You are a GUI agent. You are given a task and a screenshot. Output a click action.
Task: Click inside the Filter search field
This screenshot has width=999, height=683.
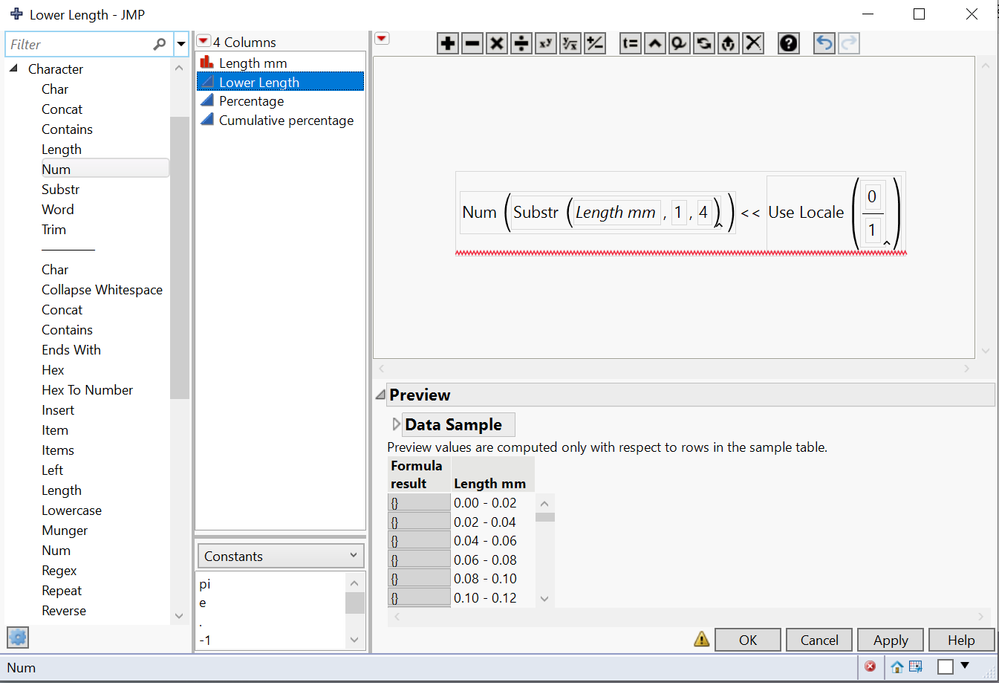(80, 44)
